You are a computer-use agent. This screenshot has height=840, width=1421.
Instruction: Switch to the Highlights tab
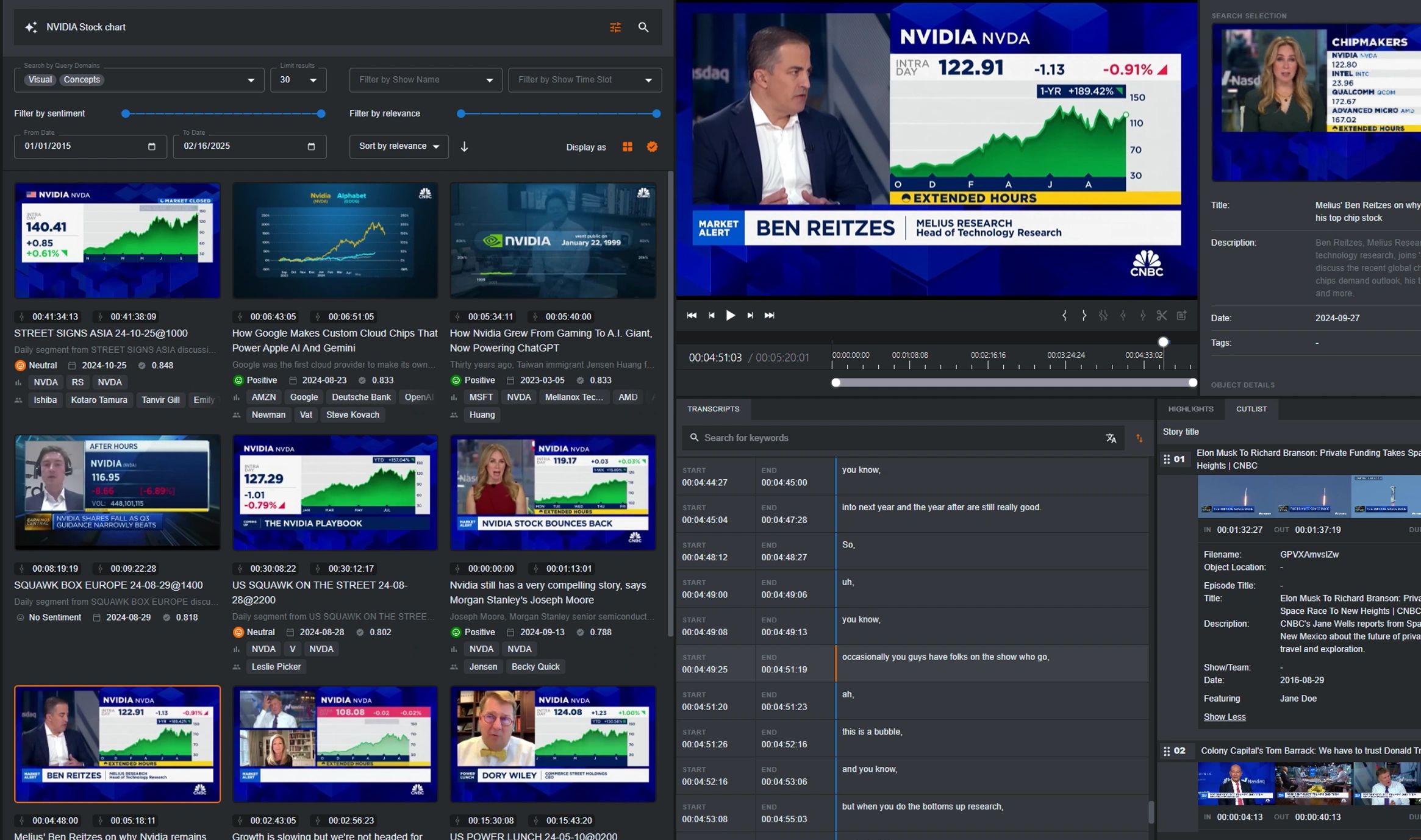click(1190, 409)
